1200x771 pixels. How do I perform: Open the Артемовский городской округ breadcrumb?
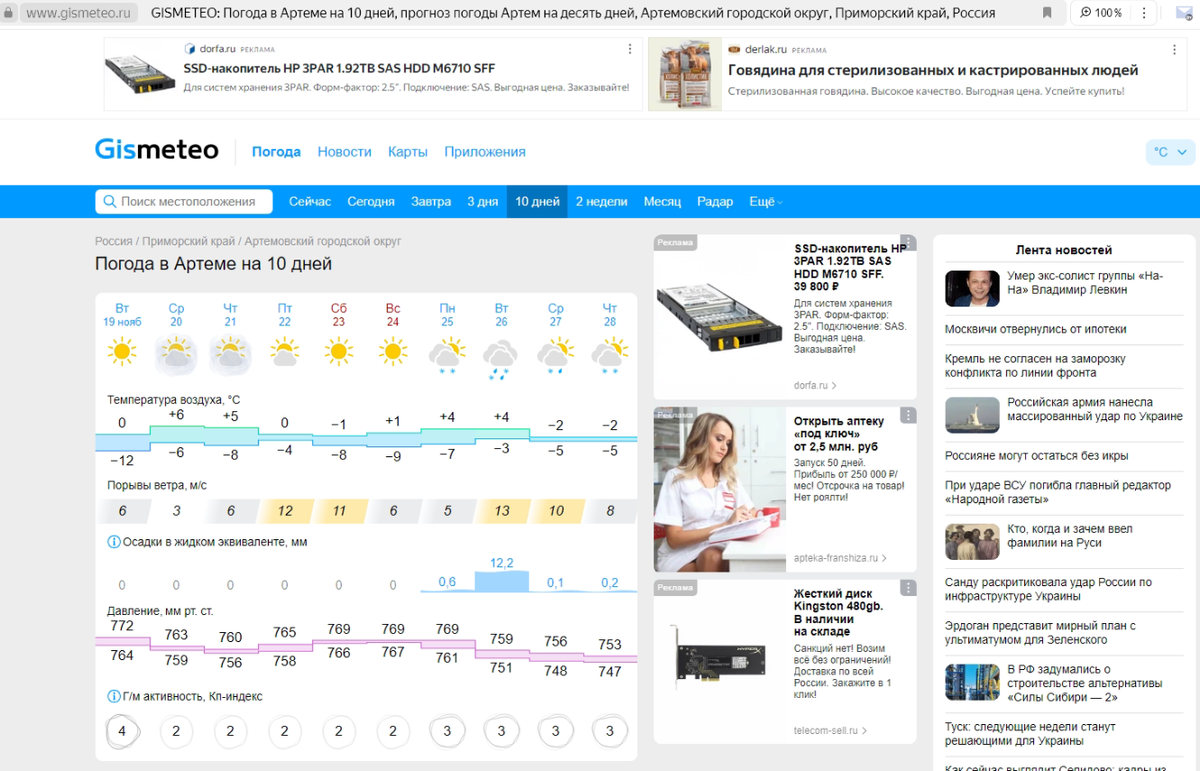323,241
